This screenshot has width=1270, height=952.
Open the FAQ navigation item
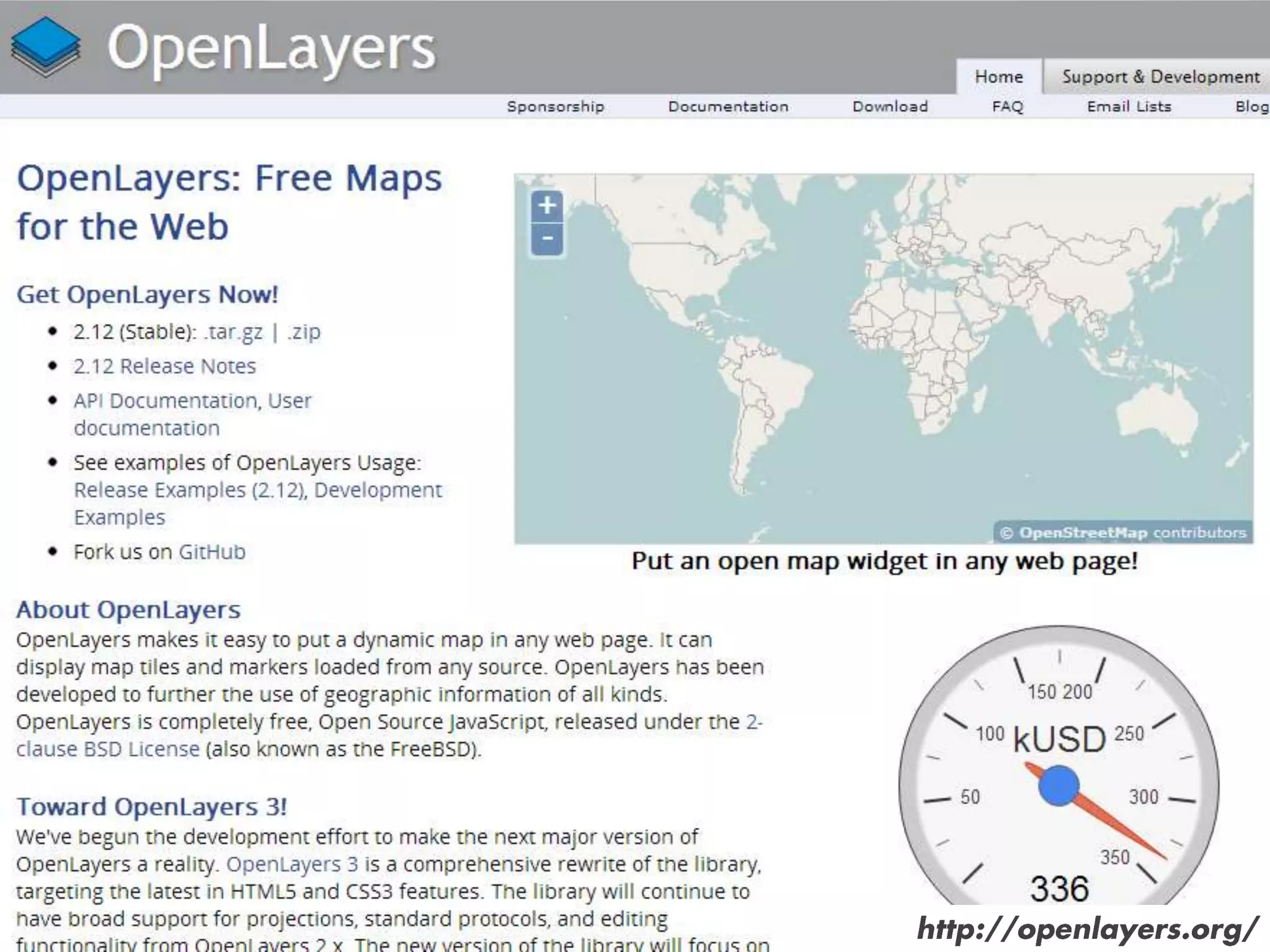tap(1007, 107)
